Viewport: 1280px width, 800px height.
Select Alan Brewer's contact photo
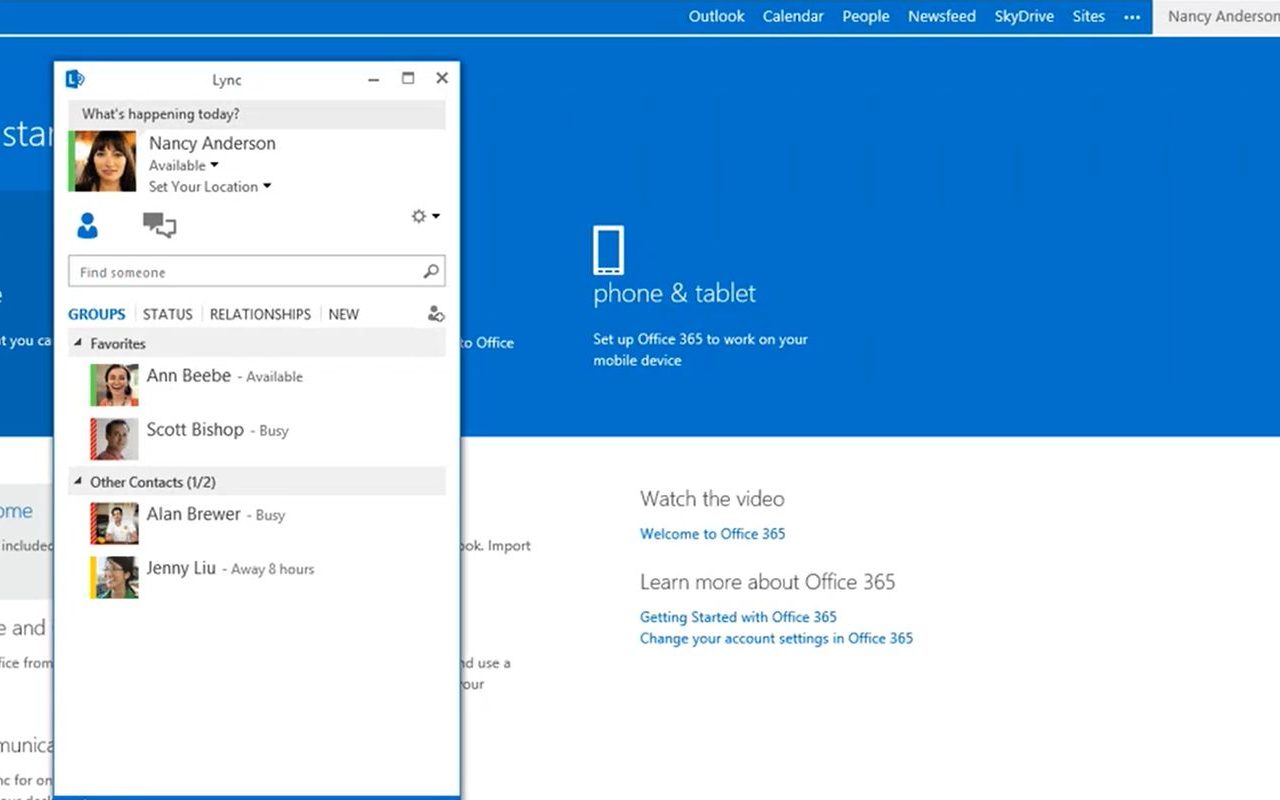[115, 523]
